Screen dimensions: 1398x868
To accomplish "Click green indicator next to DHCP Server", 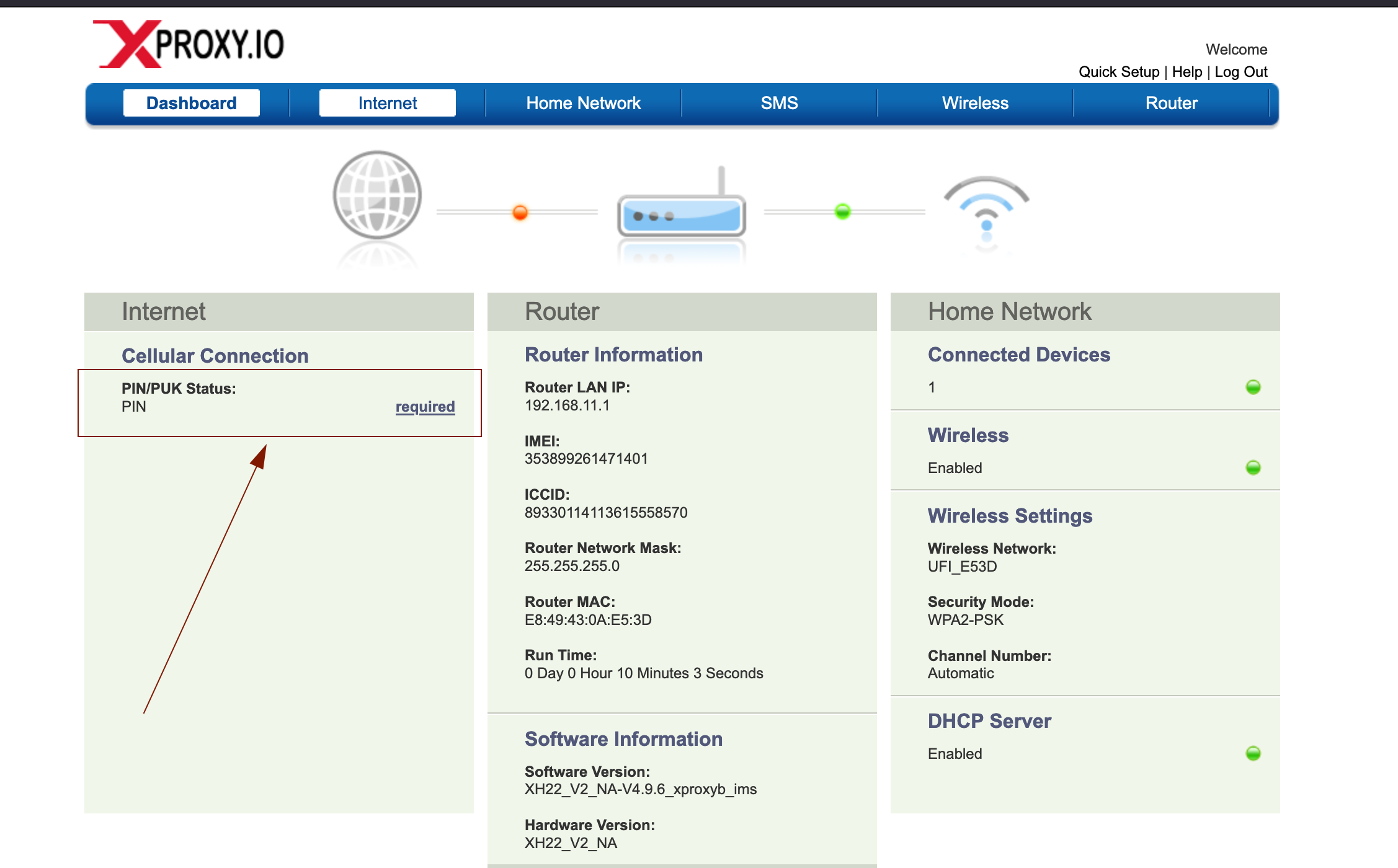I will [1253, 753].
